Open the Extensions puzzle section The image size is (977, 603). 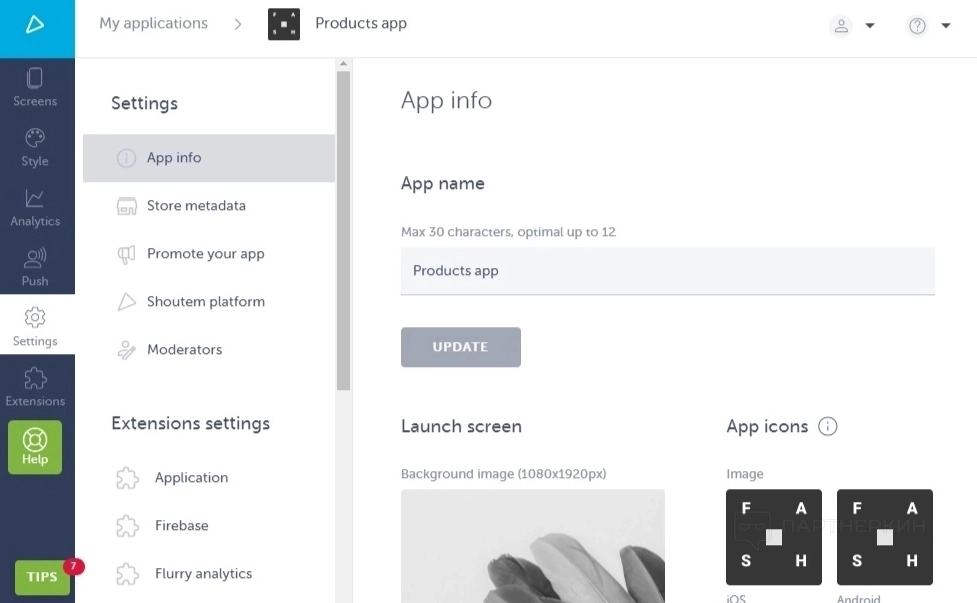coord(36,387)
